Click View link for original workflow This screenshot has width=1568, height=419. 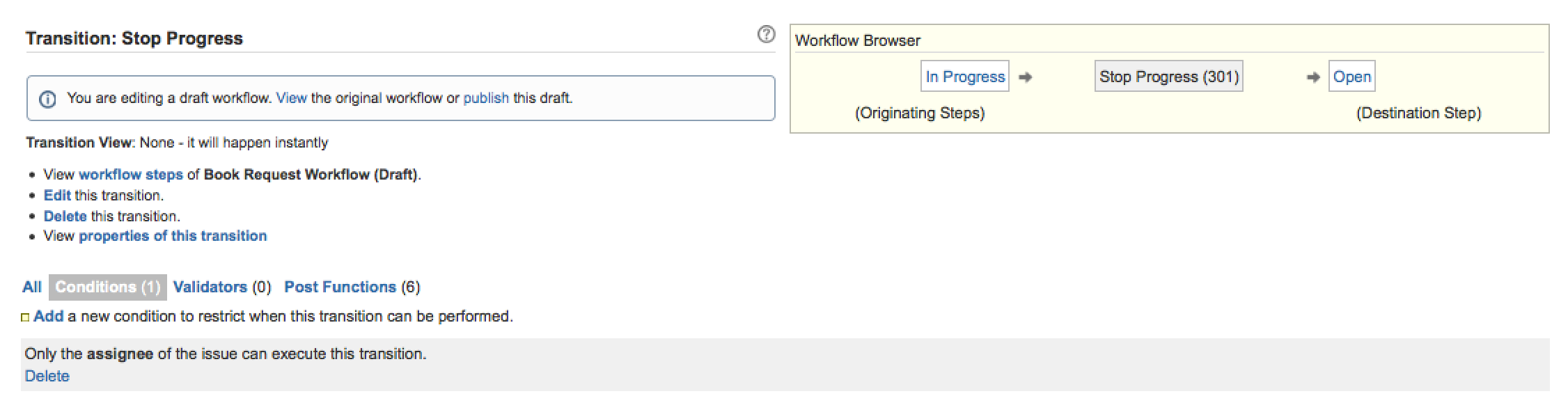[x=291, y=98]
